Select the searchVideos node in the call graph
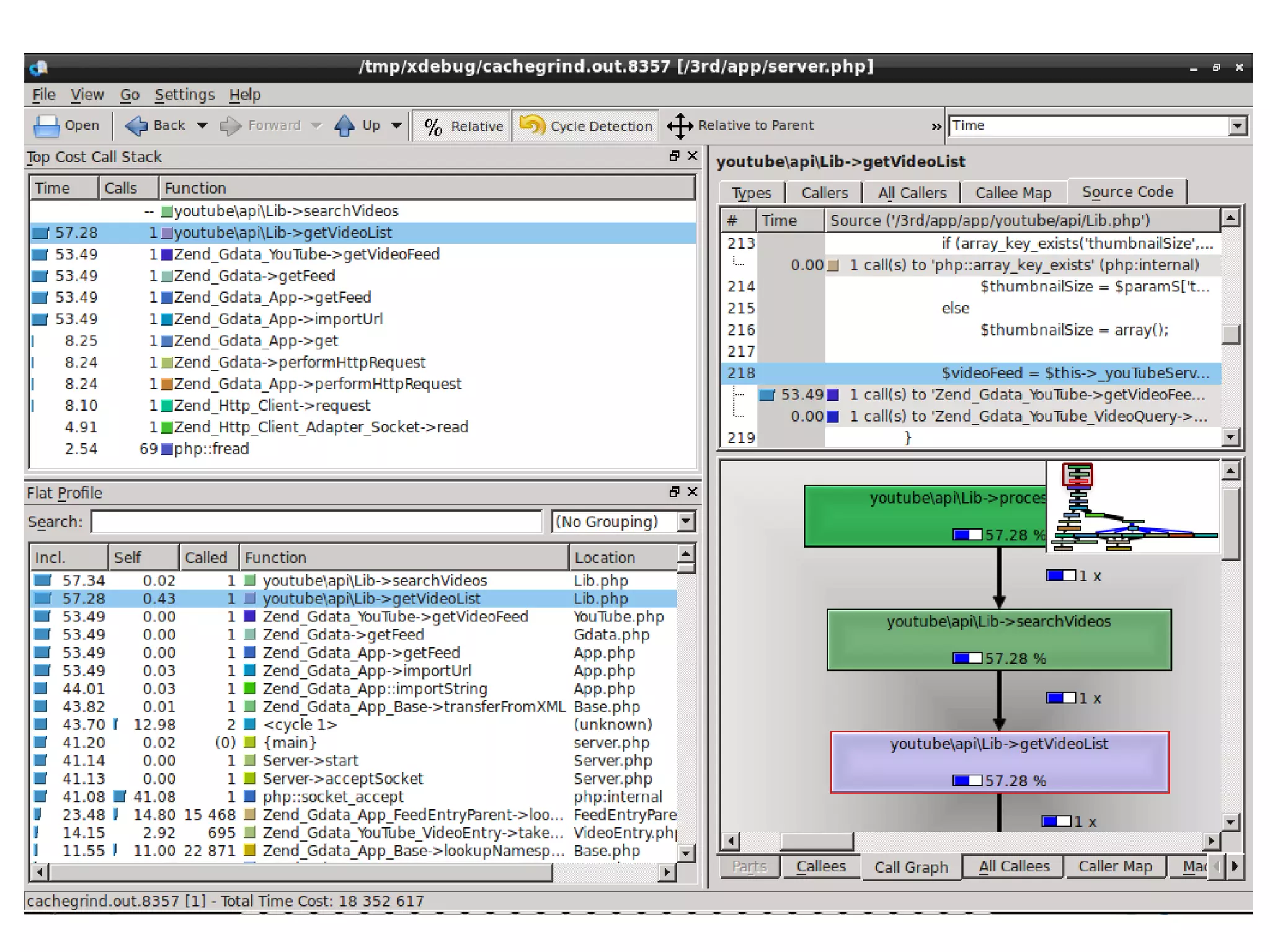 tap(998, 639)
